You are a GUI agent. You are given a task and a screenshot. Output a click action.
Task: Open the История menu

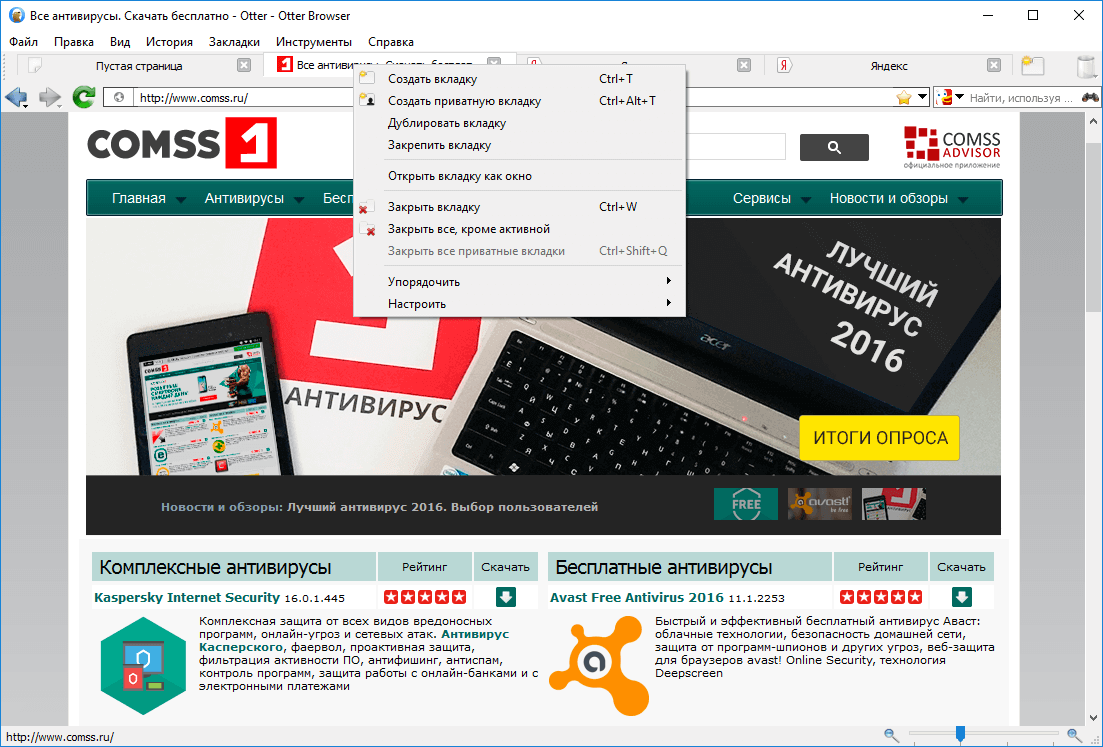[x=169, y=42]
